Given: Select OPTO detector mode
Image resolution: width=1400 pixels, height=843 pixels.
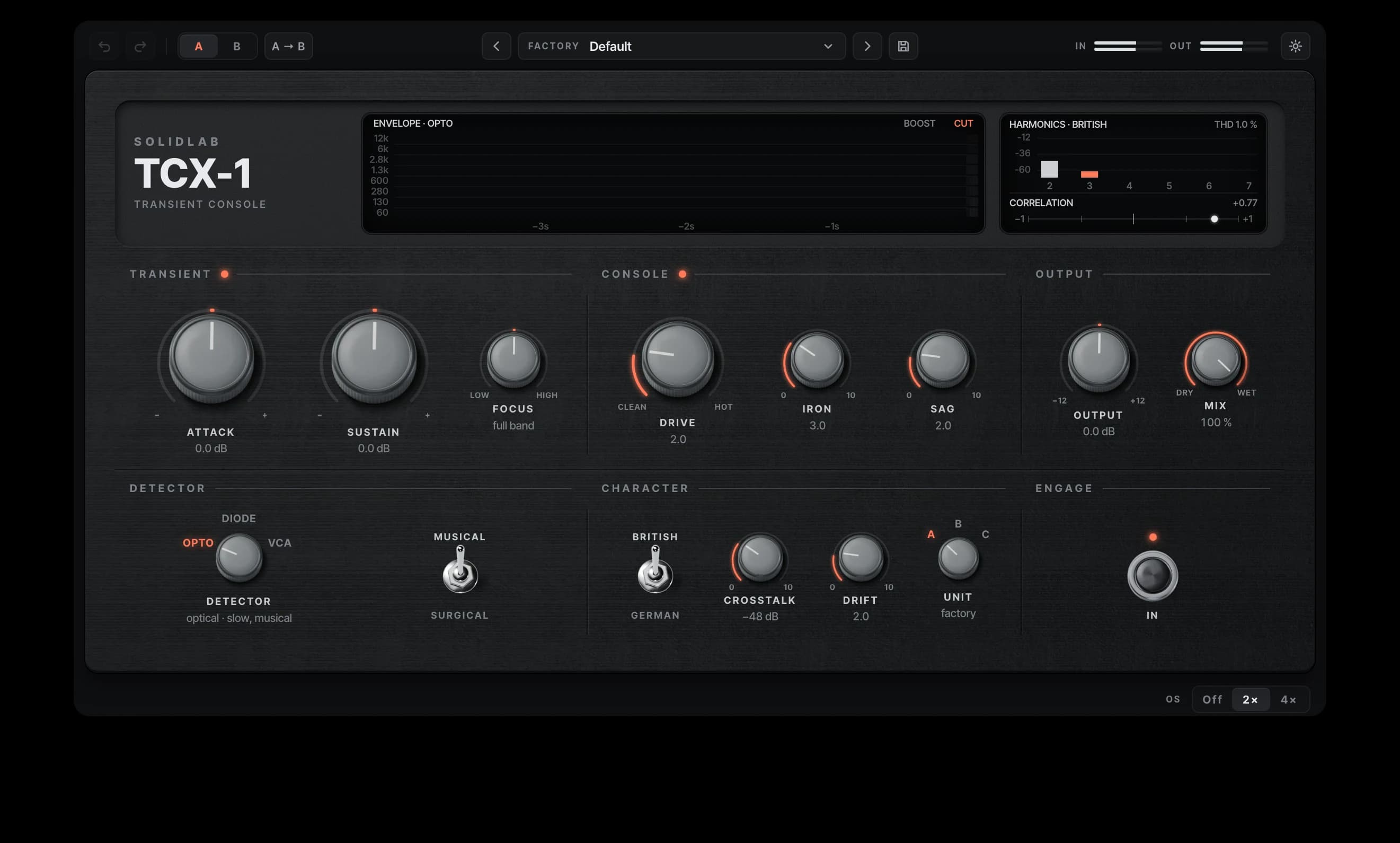Looking at the screenshot, I should (198, 542).
